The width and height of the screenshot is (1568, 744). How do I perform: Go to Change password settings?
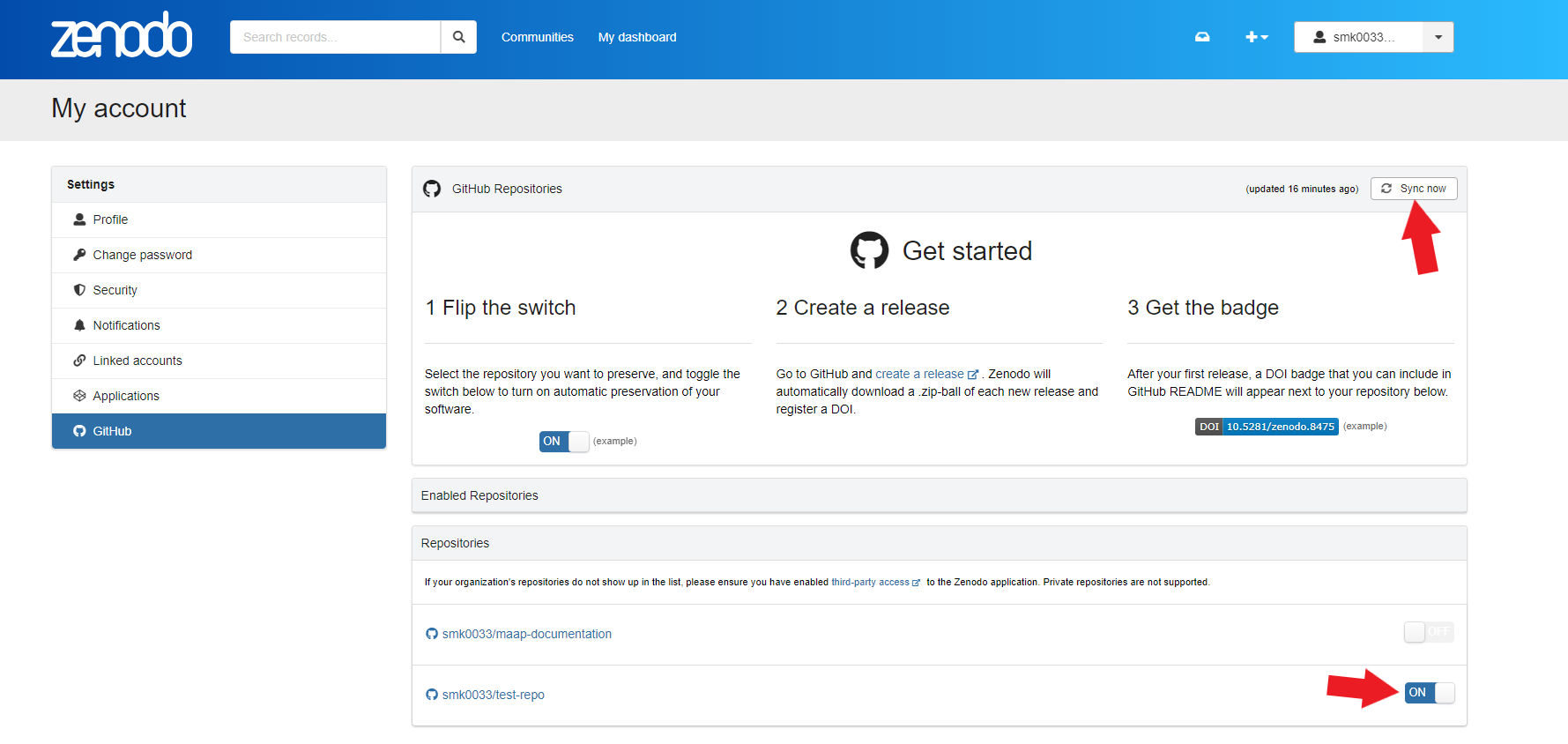tap(219, 255)
